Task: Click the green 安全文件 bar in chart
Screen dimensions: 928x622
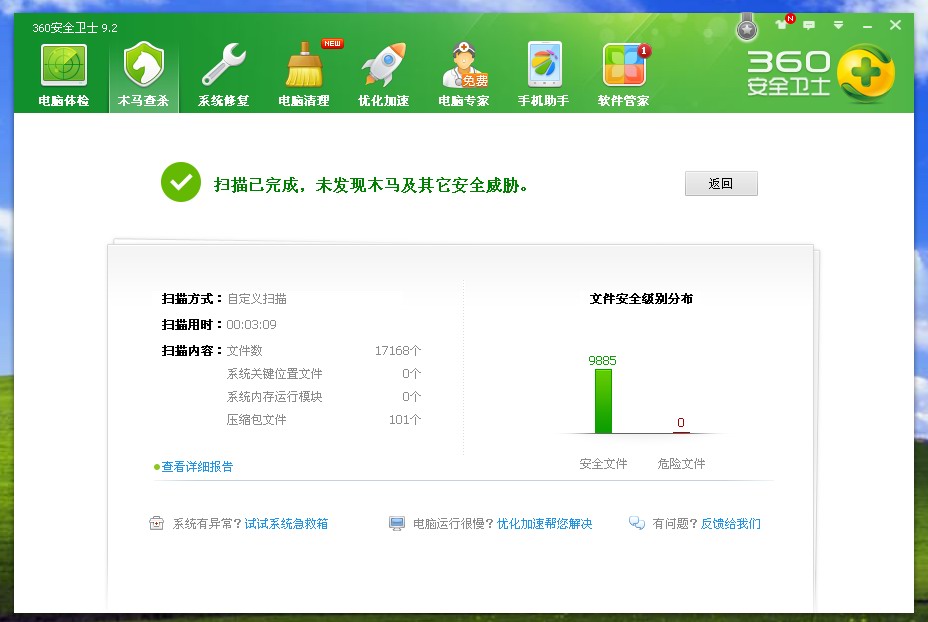Action: click(603, 401)
